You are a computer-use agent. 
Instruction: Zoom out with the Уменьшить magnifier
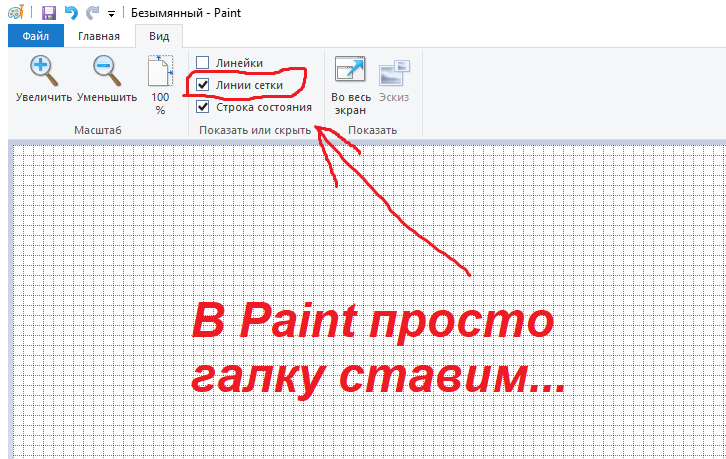(107, 78)
